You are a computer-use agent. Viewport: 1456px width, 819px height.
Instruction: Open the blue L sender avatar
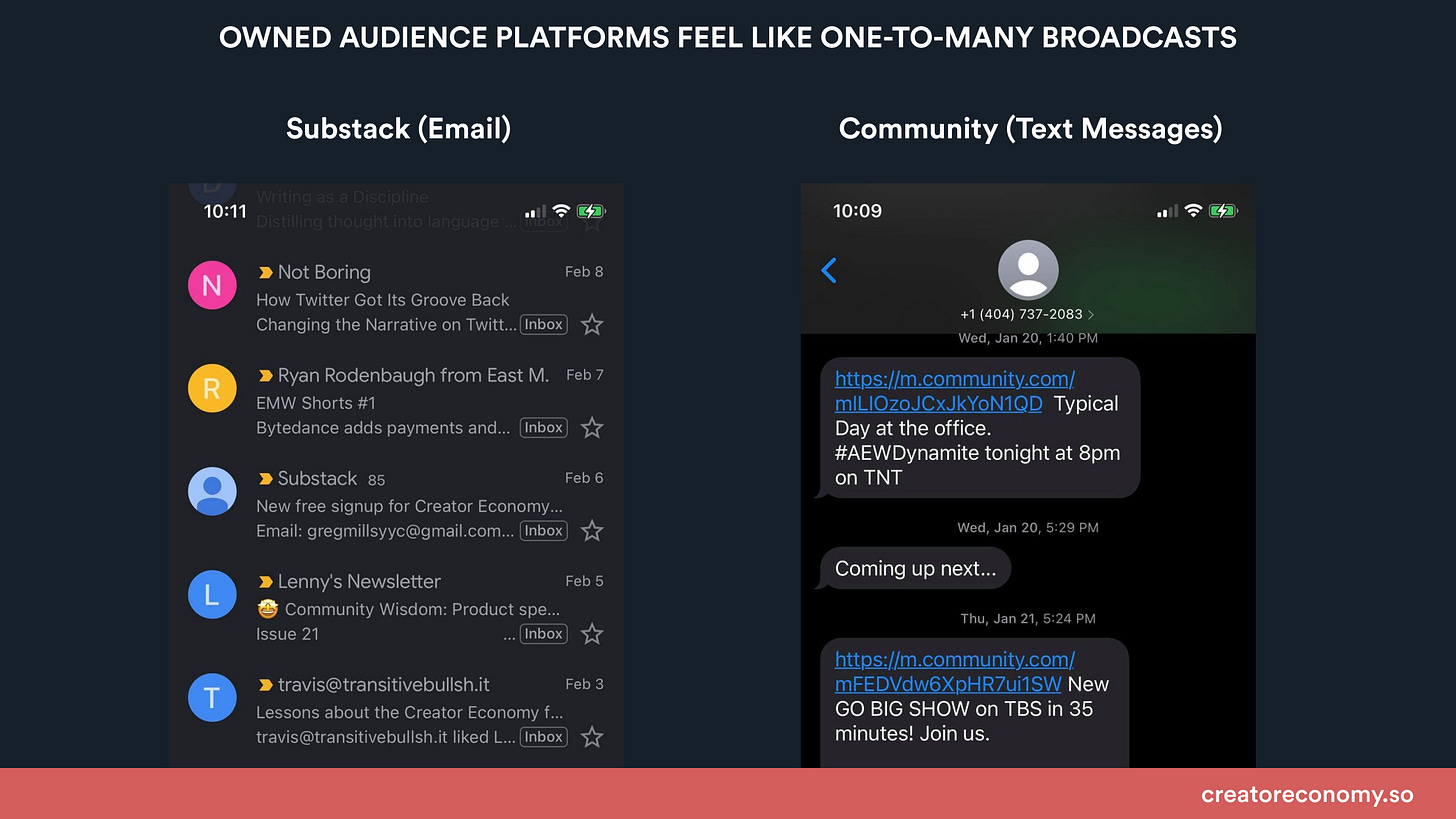[212, 595]
